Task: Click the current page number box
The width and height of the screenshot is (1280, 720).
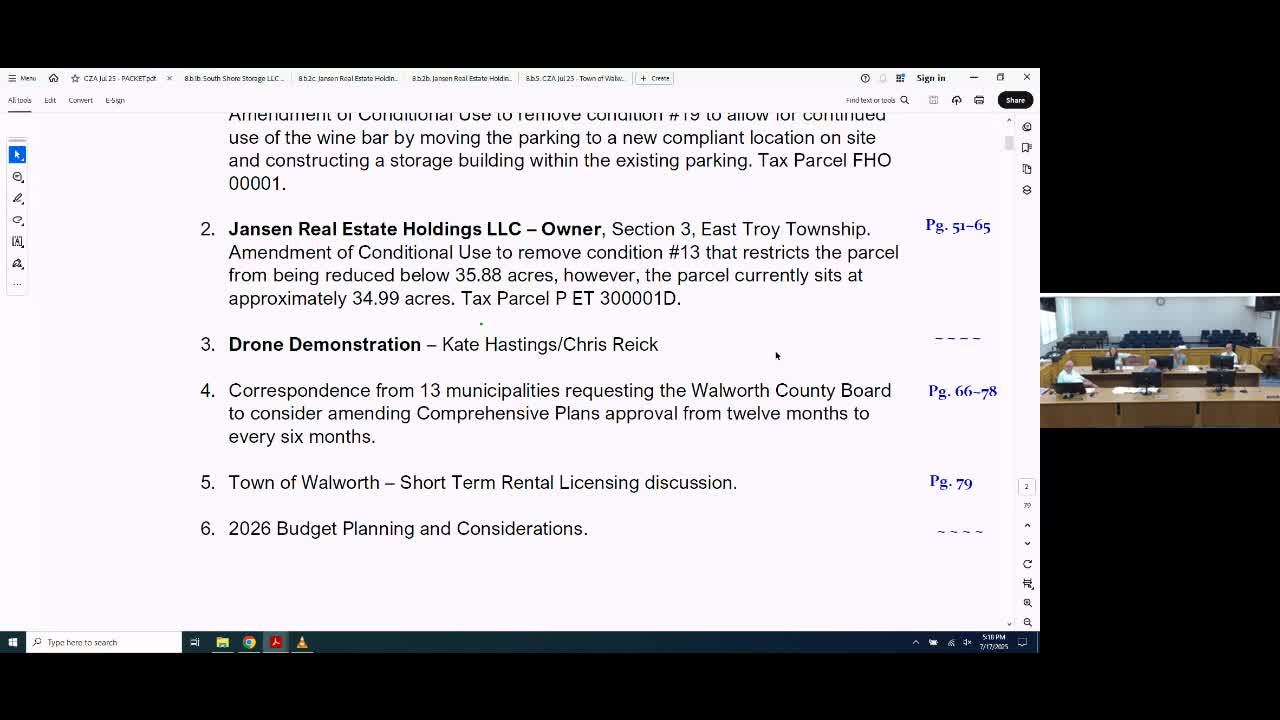Action: pyautogui.click(x=1026, y=486)
